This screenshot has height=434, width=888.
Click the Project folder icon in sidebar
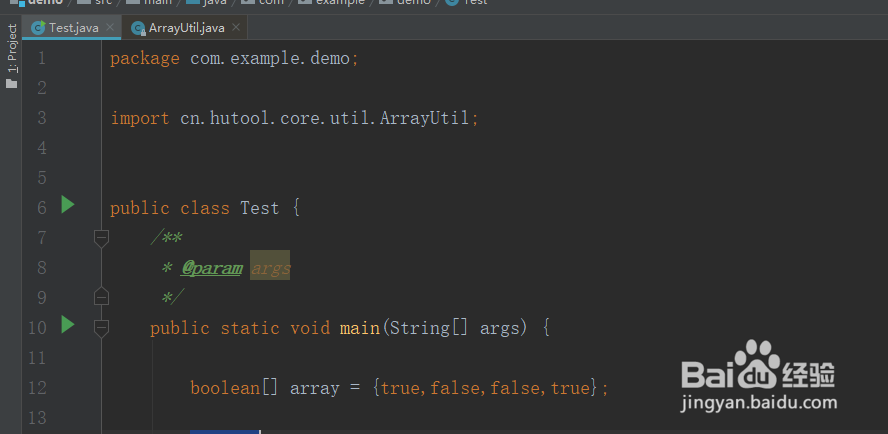12,84
